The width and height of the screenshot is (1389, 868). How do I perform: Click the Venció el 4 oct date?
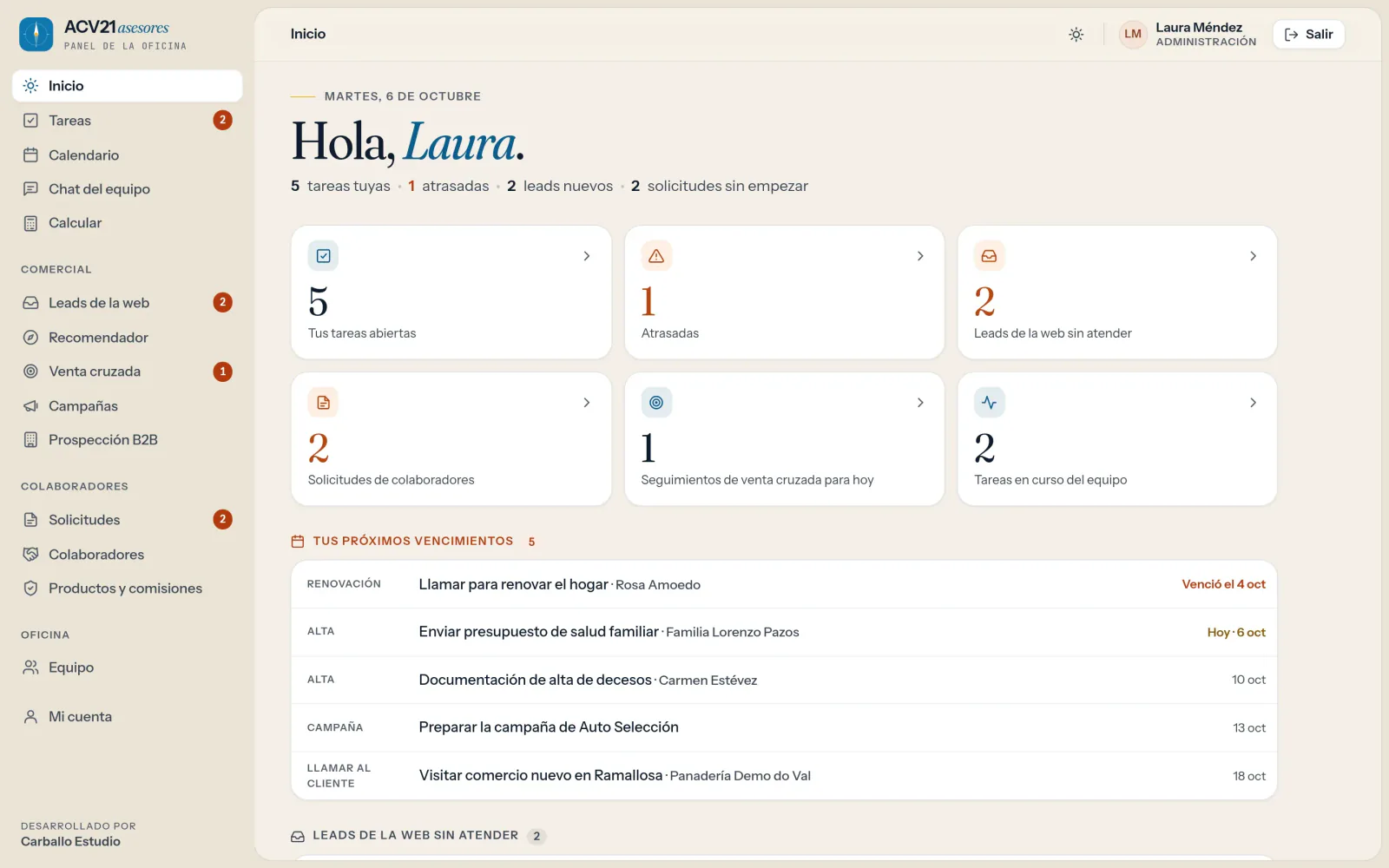[x=1223, y=584]
